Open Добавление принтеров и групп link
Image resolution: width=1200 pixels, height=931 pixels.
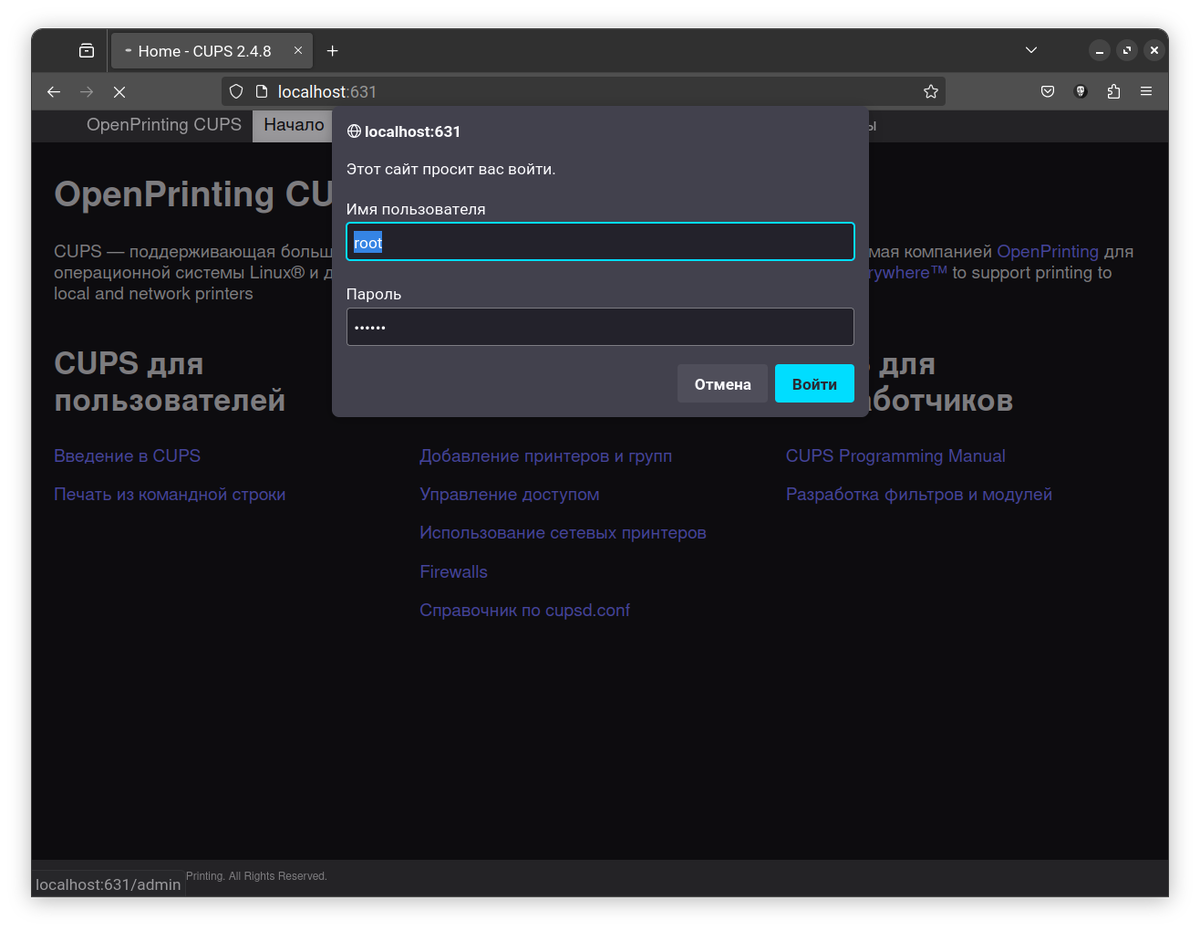[546, 456]
